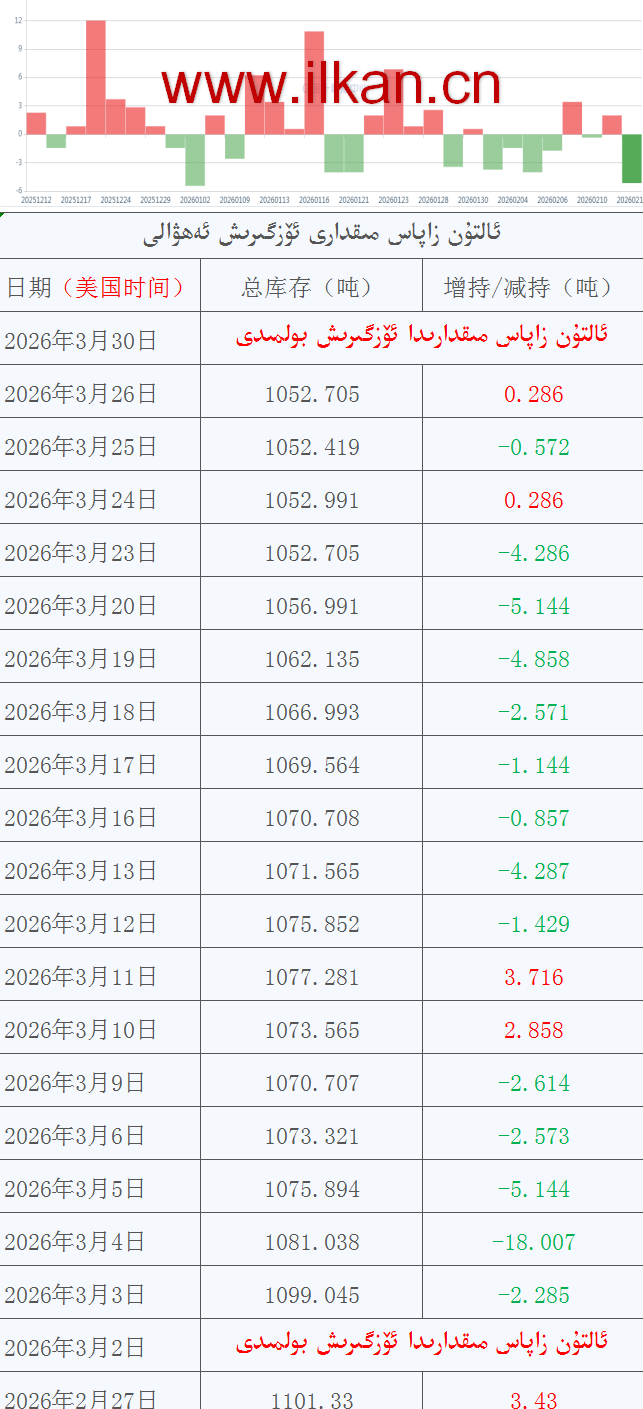Image resolution: width=643 pixels, height=1409 pixels.
Task: Select the 2026年3月26日 date cell
Action: click(81, 394)
